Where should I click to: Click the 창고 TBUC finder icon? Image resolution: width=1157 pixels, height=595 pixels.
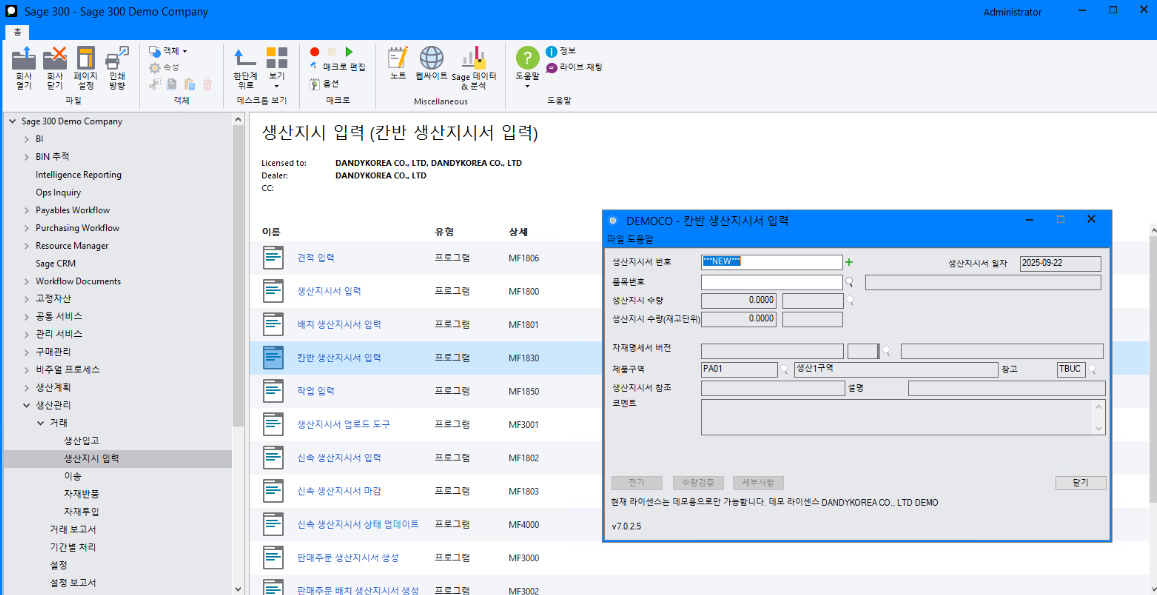pos(1094,370)
